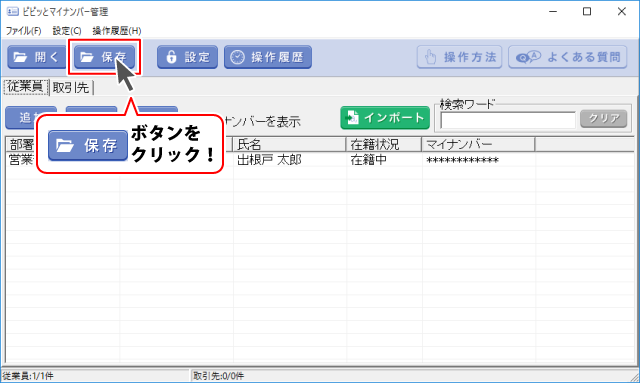This screenshot has width=640, height=383.
Task: Click the クリア button beside search field
Action: [x=604, y=118]
